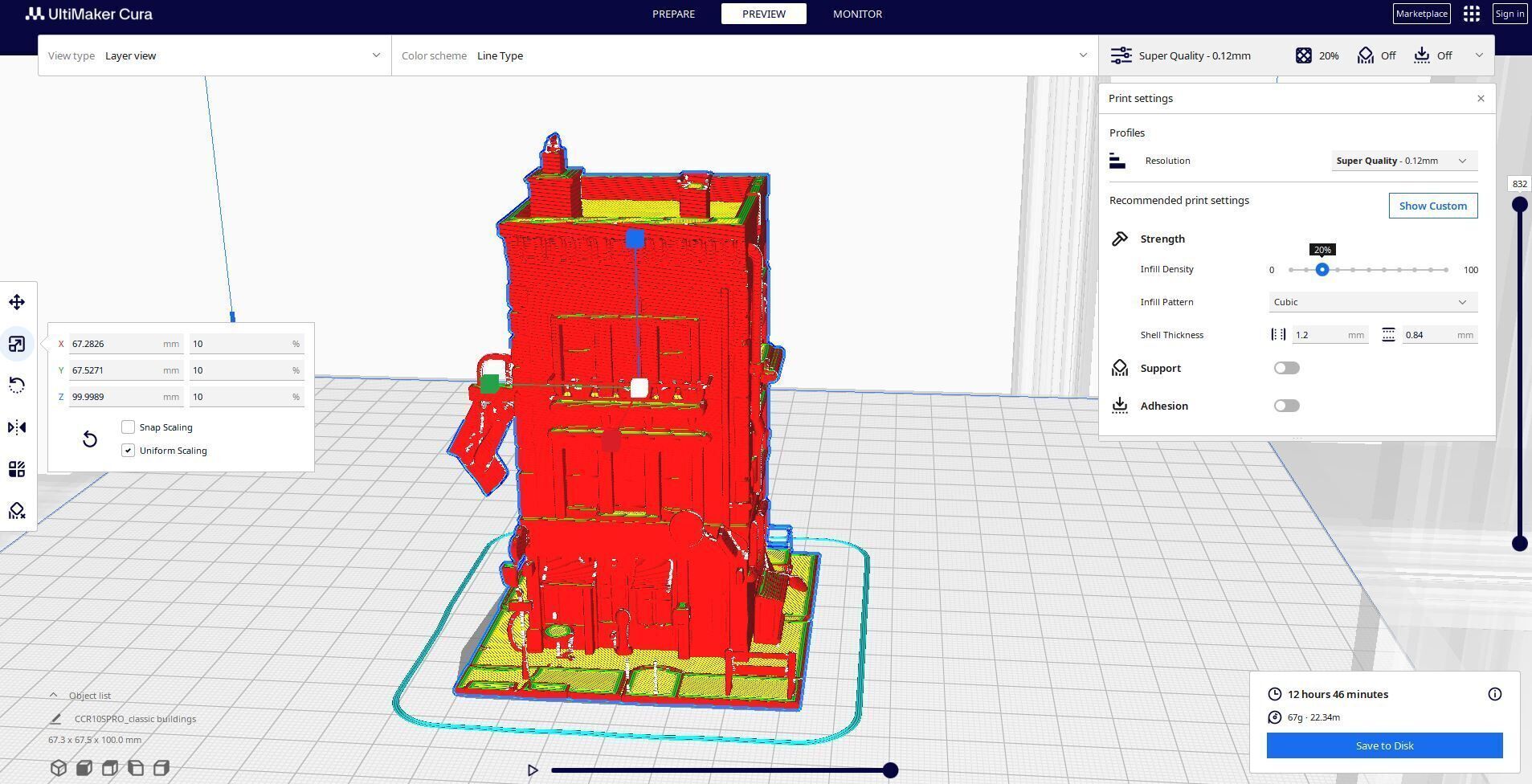Click the UltiMaker Cura logo
Viewport: 1532px width, 784px height.
88,14
